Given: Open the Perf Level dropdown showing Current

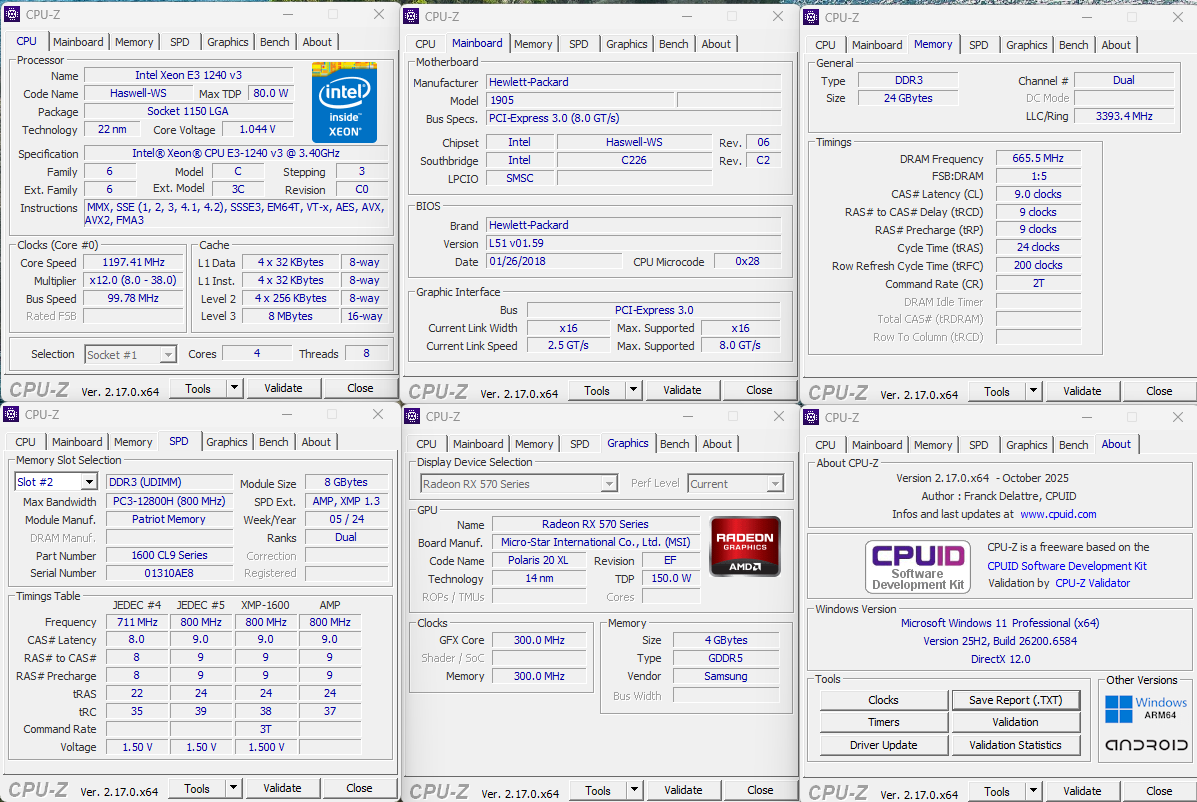Looking at the screenshot, I should pyautogui.click(x=775, y=483).
